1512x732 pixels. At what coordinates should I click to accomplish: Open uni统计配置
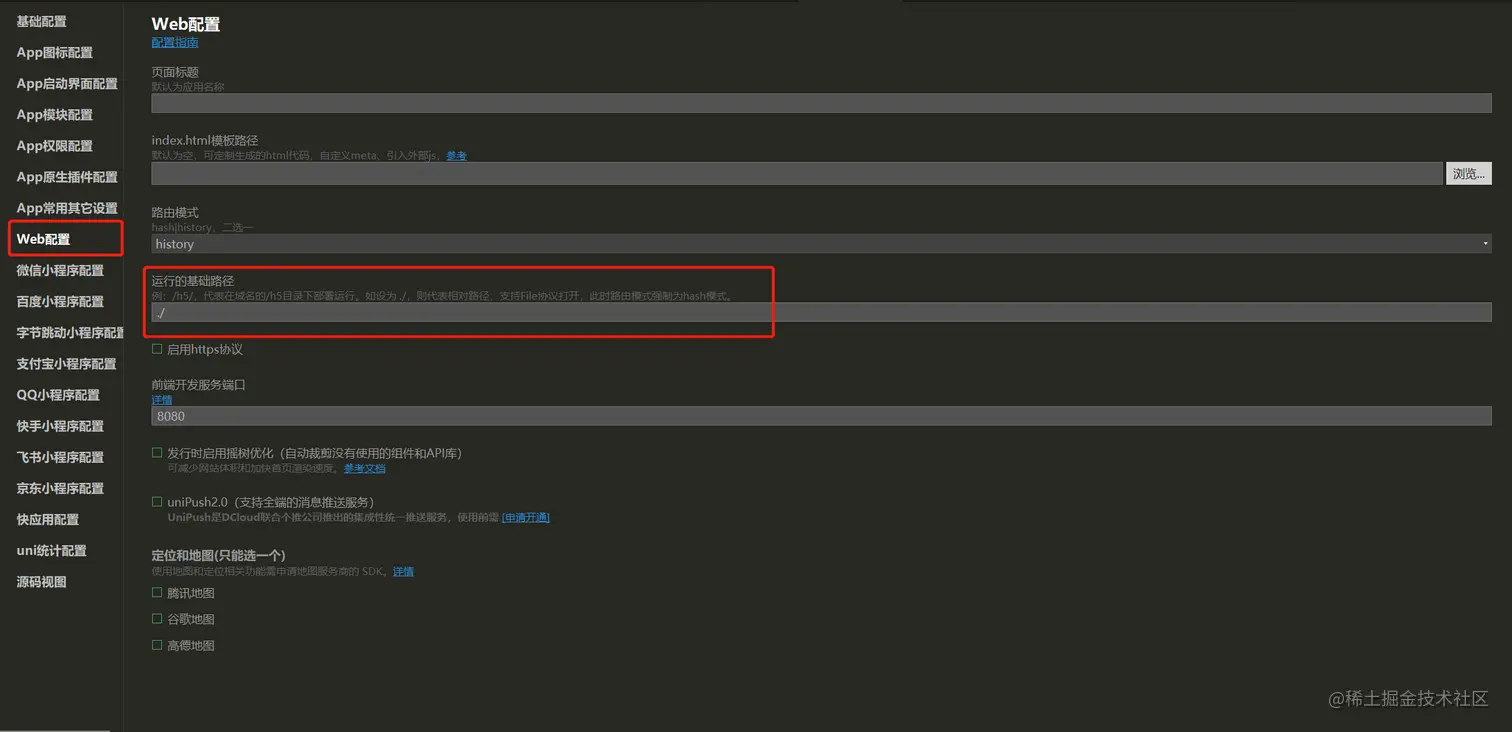[x=51, y=550]
